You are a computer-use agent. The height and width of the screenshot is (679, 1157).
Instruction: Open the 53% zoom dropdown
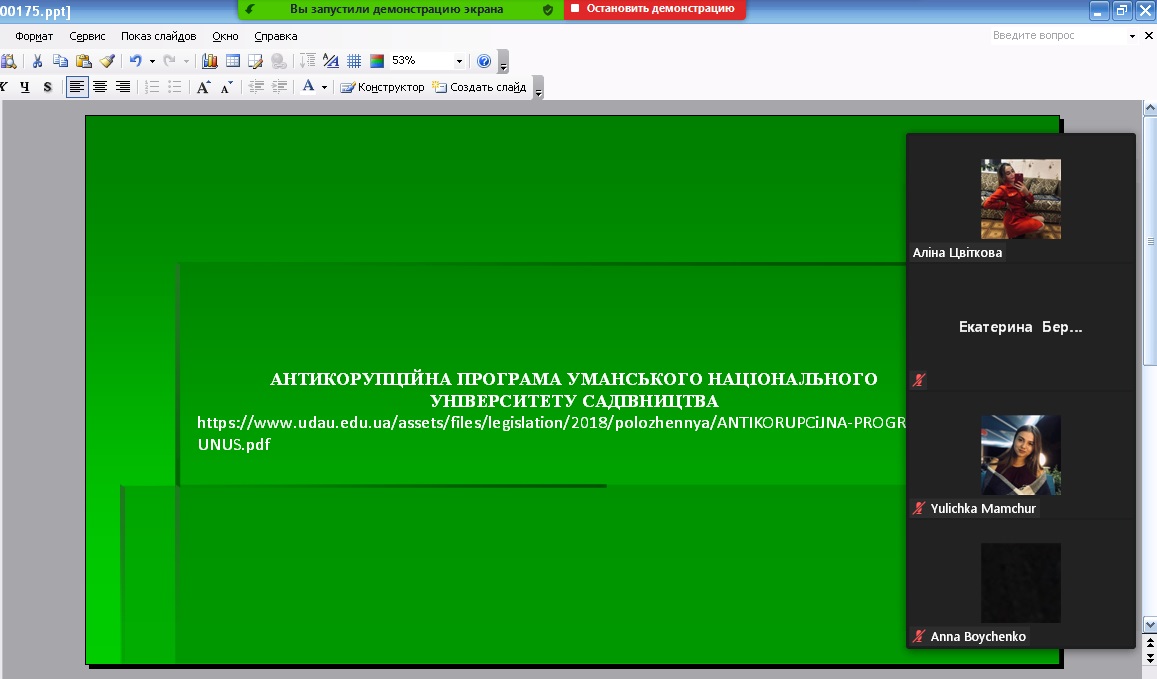point(459,61)
